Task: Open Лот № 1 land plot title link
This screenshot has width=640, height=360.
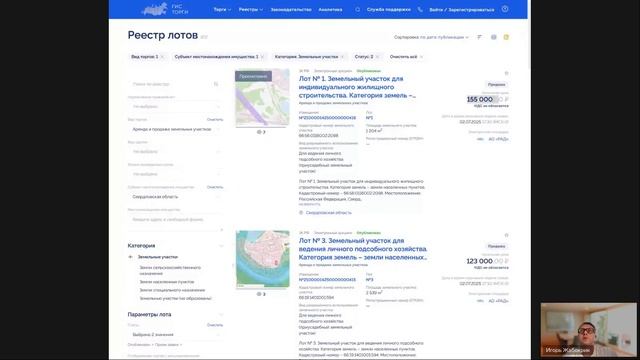Action: [x=357, y=87]
